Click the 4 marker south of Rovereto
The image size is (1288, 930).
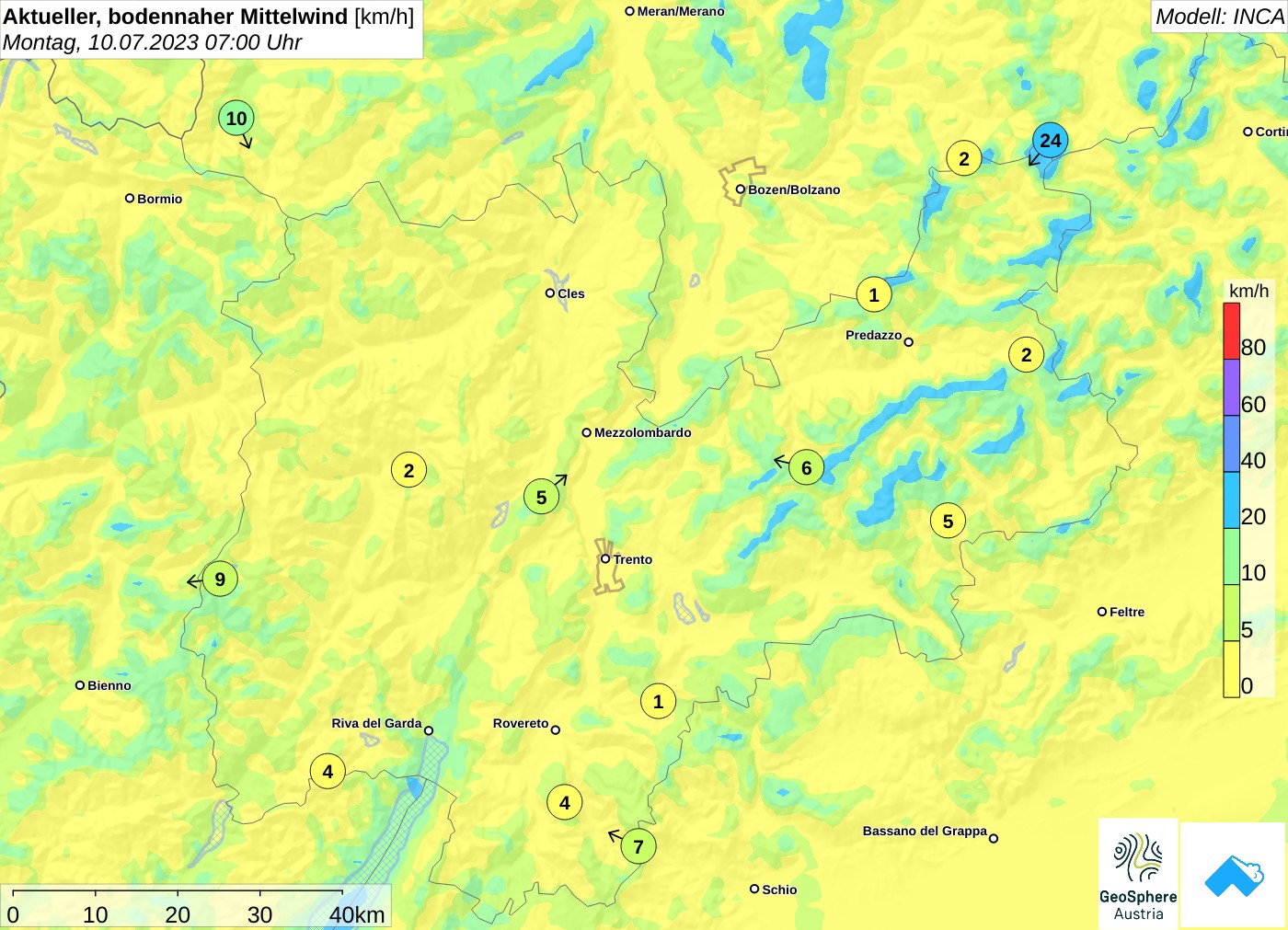[565, 803]
